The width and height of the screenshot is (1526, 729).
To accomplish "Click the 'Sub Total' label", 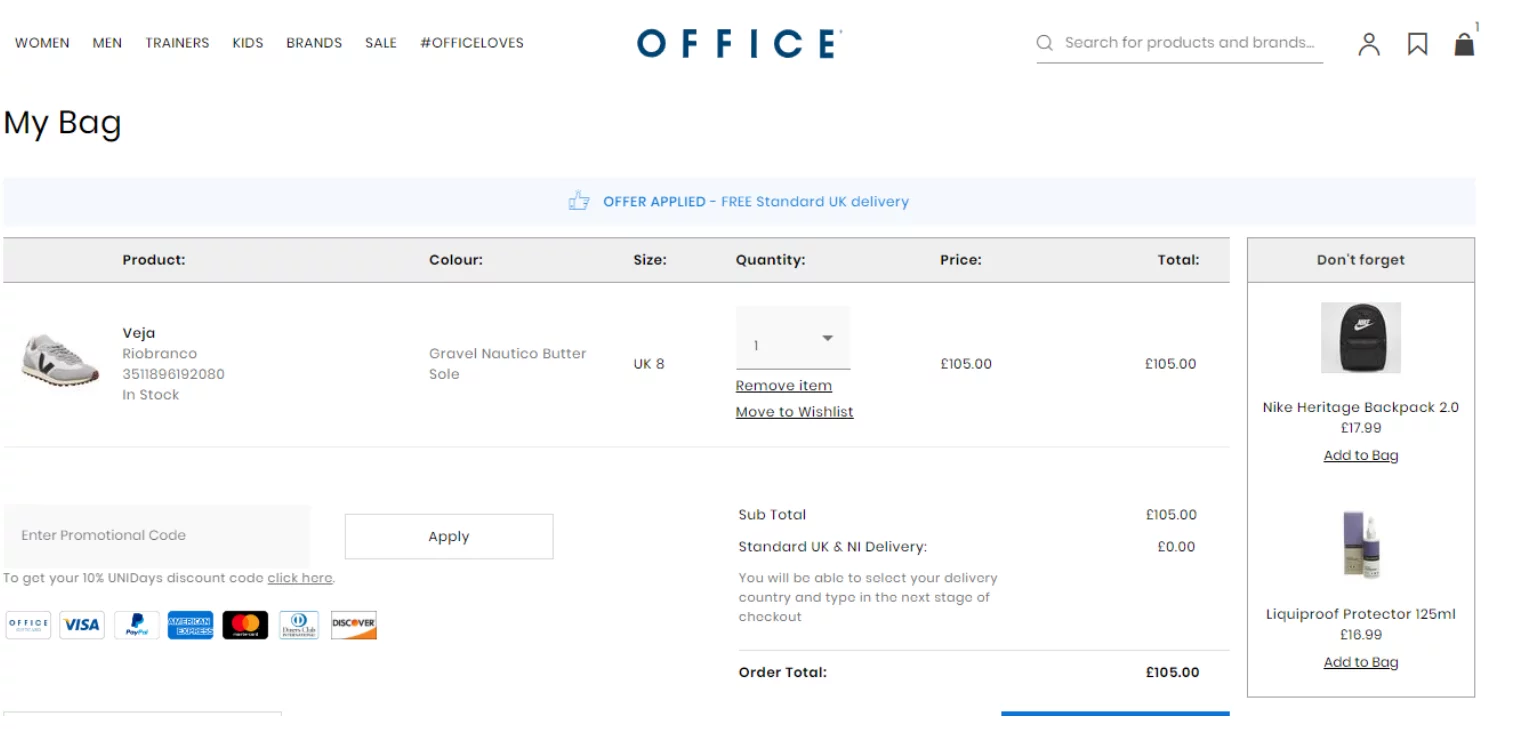I will [x=772, y=515].
